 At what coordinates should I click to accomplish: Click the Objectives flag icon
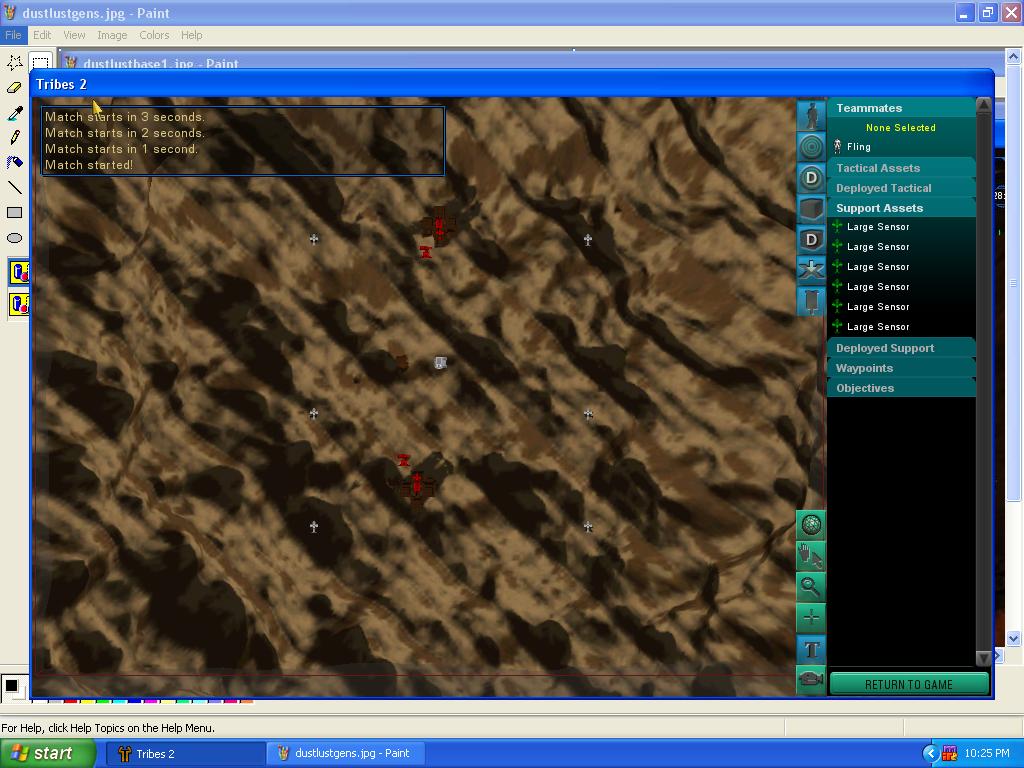[x=811, y=301]
